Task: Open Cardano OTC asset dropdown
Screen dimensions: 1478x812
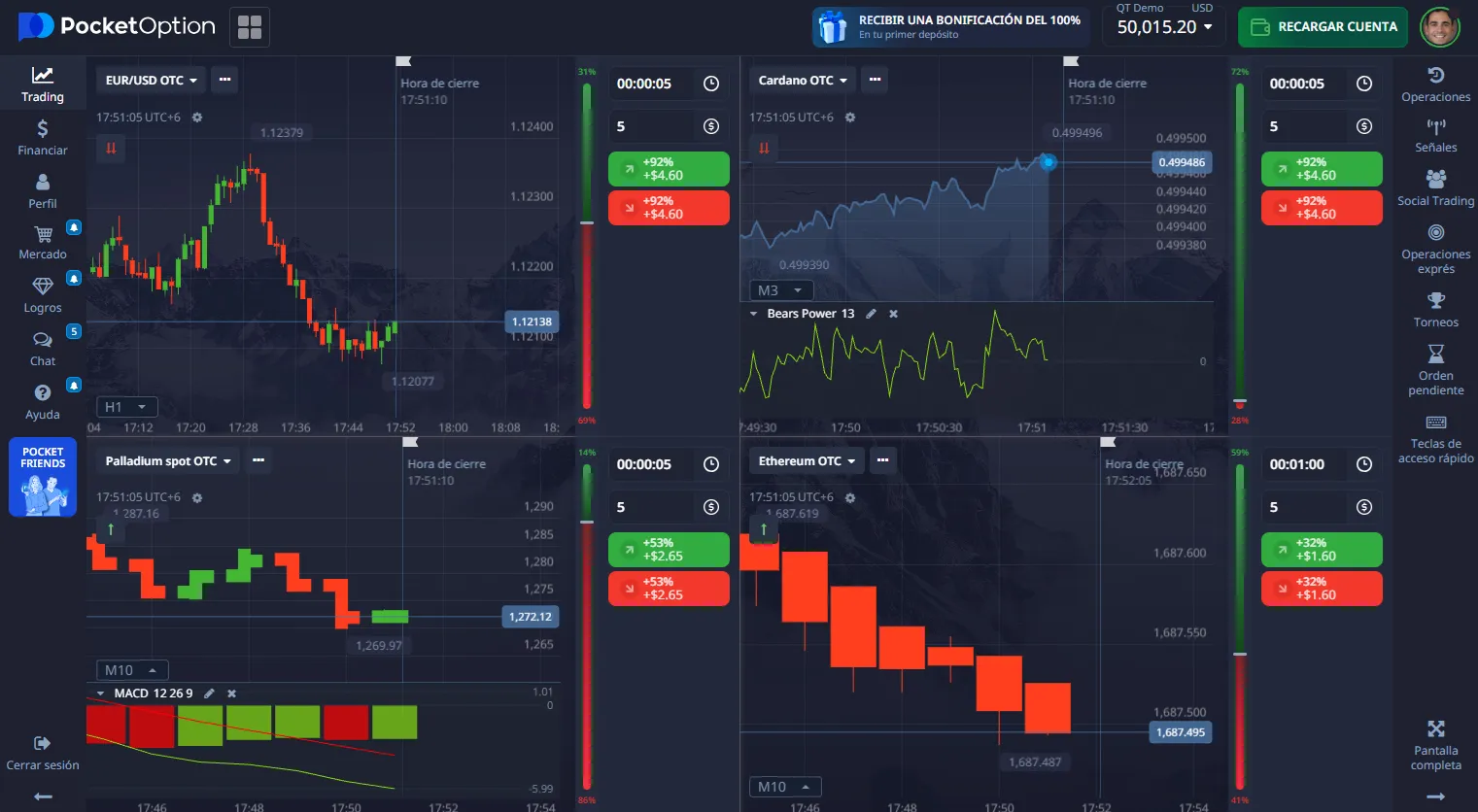Action: pos(802,81)
